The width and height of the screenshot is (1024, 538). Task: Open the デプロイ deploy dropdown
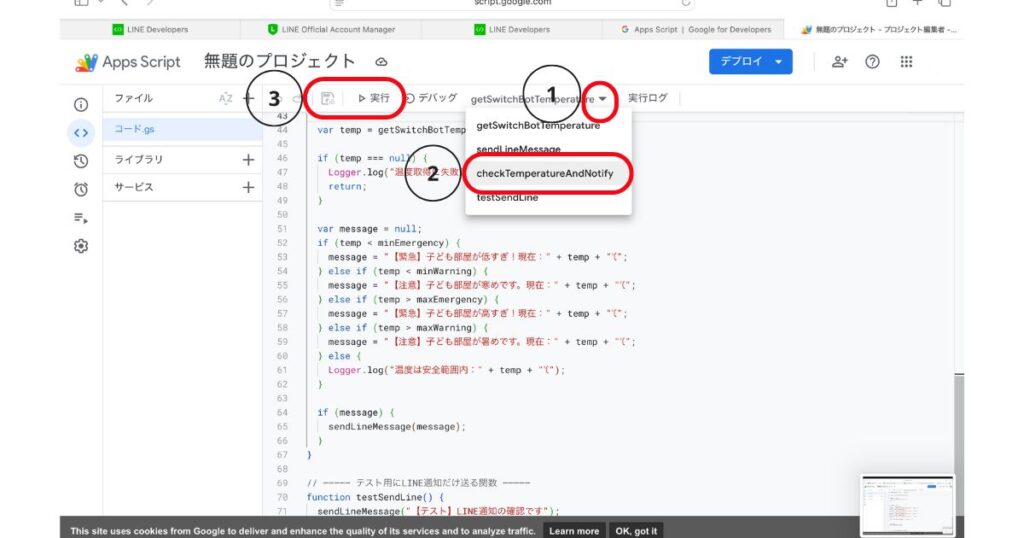click(750, 61)
